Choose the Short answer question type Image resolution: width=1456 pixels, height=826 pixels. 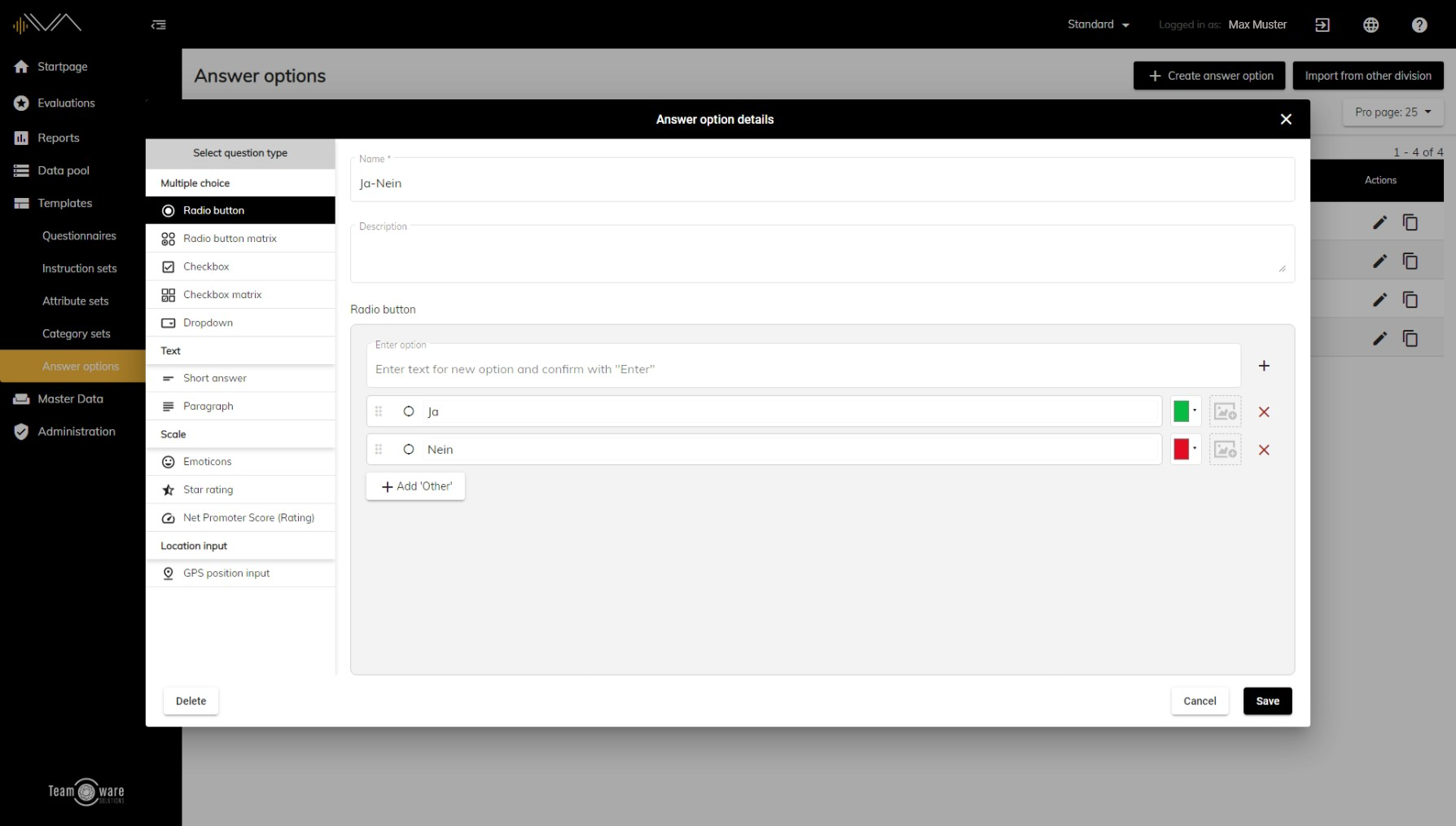(x=240, y=378)
